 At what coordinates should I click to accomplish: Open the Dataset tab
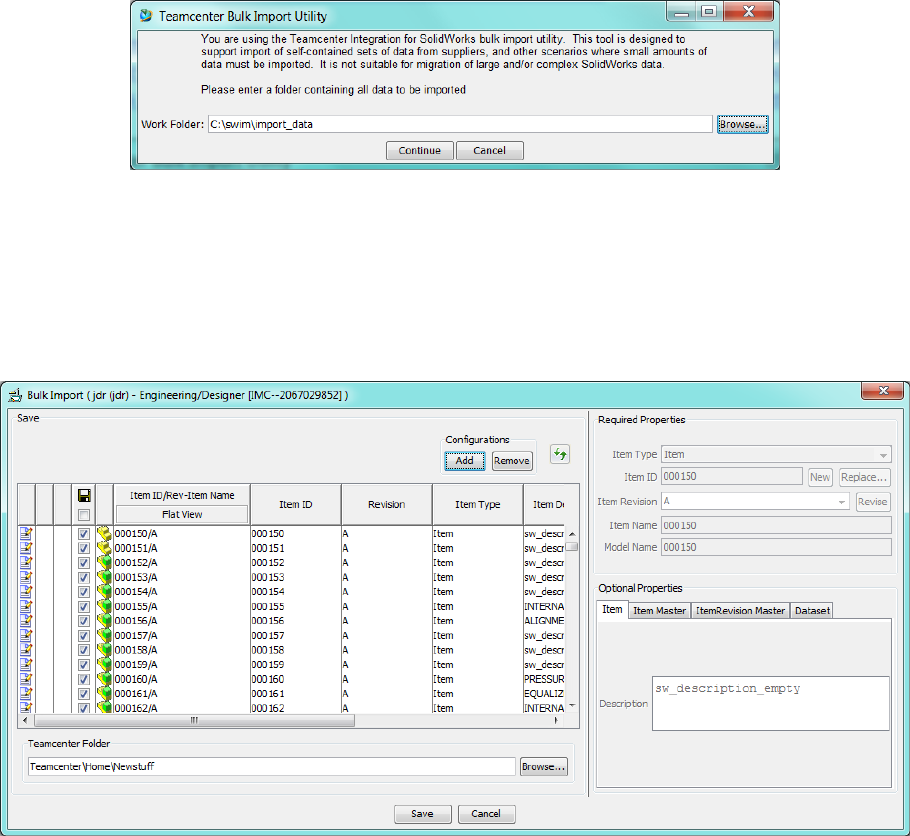coord(812,611)
